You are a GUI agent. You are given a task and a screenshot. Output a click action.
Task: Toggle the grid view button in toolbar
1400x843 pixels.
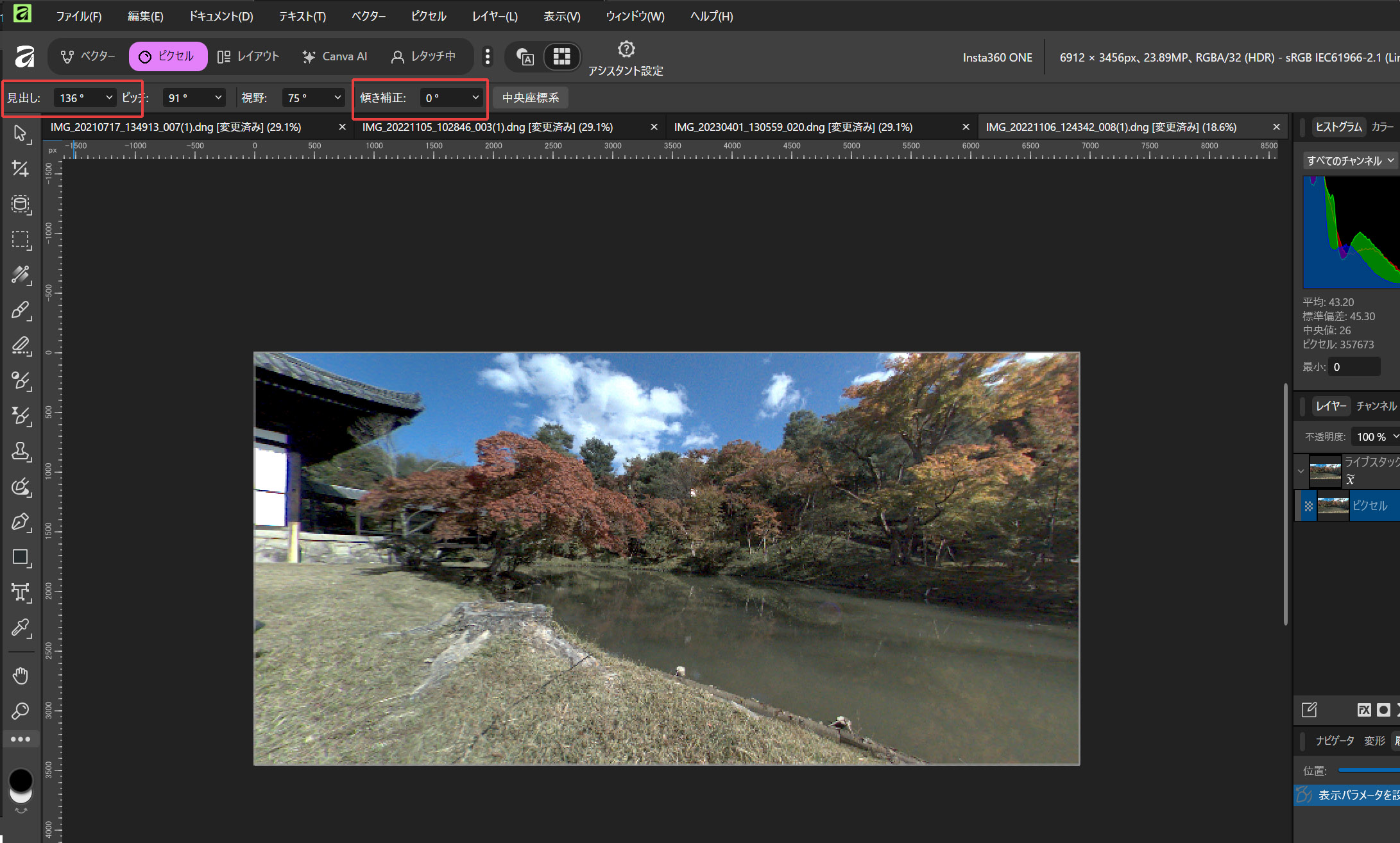click(561, 57)
